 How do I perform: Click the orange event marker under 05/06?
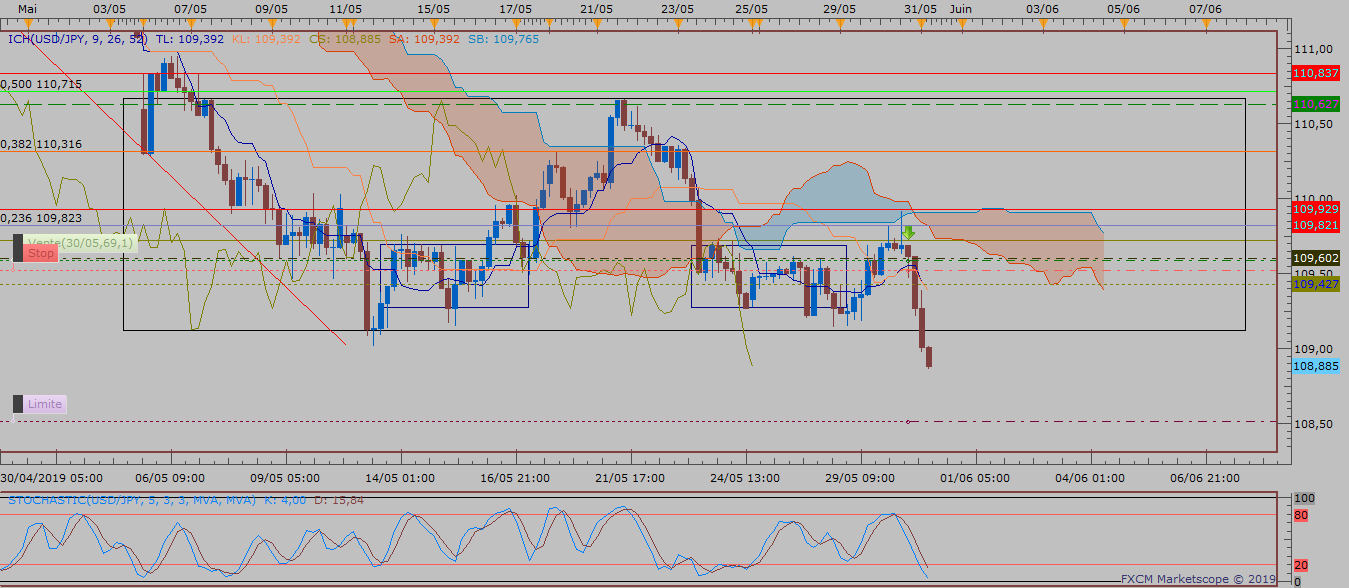tap(1124, 22)
